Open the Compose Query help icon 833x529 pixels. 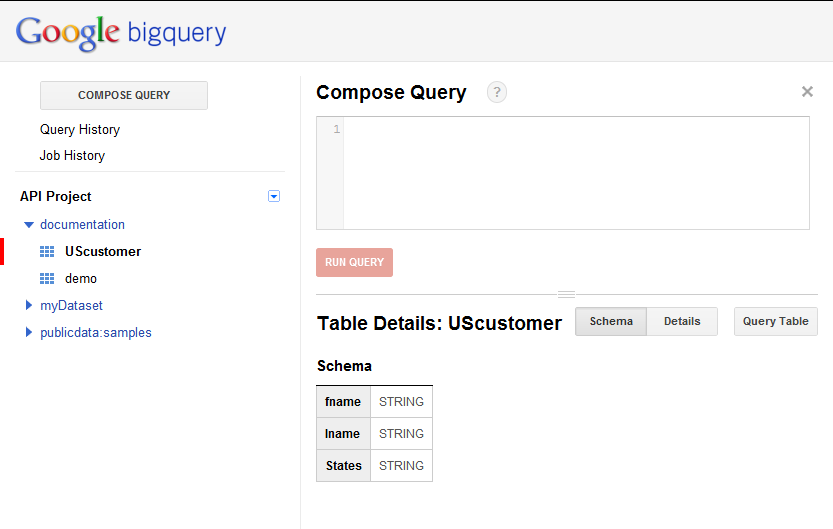coord(497,92)
